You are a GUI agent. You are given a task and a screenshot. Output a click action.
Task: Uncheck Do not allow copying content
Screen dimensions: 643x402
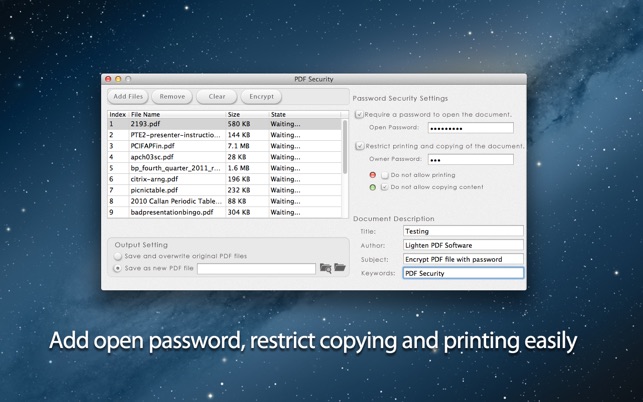coord(385,187)
